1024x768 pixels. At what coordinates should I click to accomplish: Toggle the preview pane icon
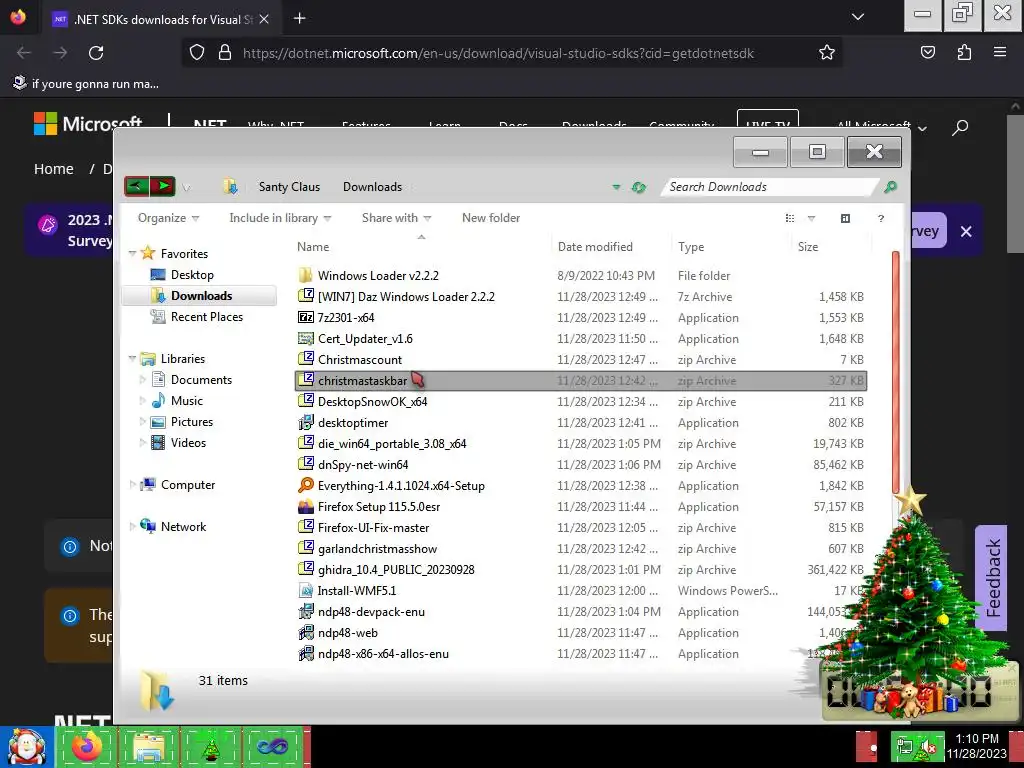tap(845, 218)
